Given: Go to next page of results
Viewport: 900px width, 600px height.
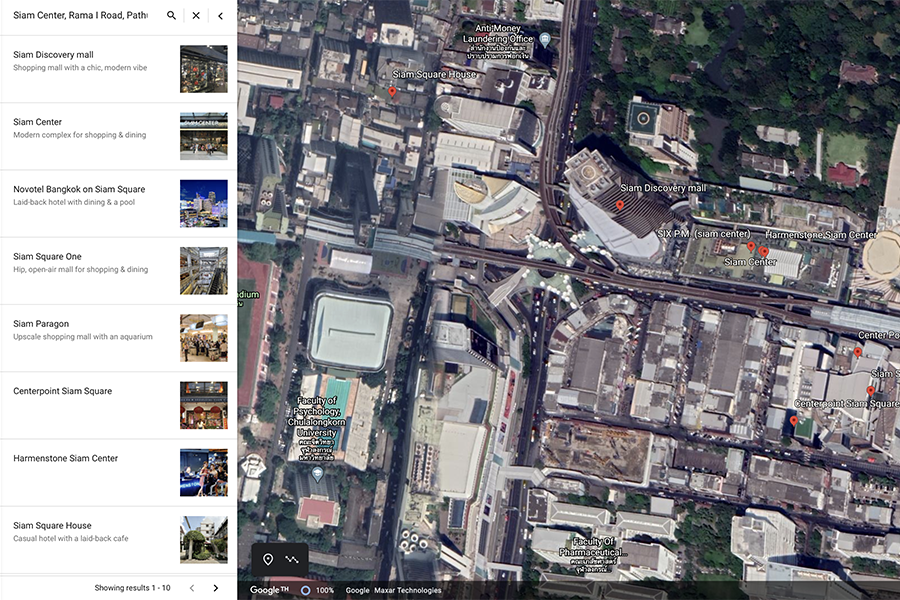Looking at the screenshot, I should click(x=215, y=588).
